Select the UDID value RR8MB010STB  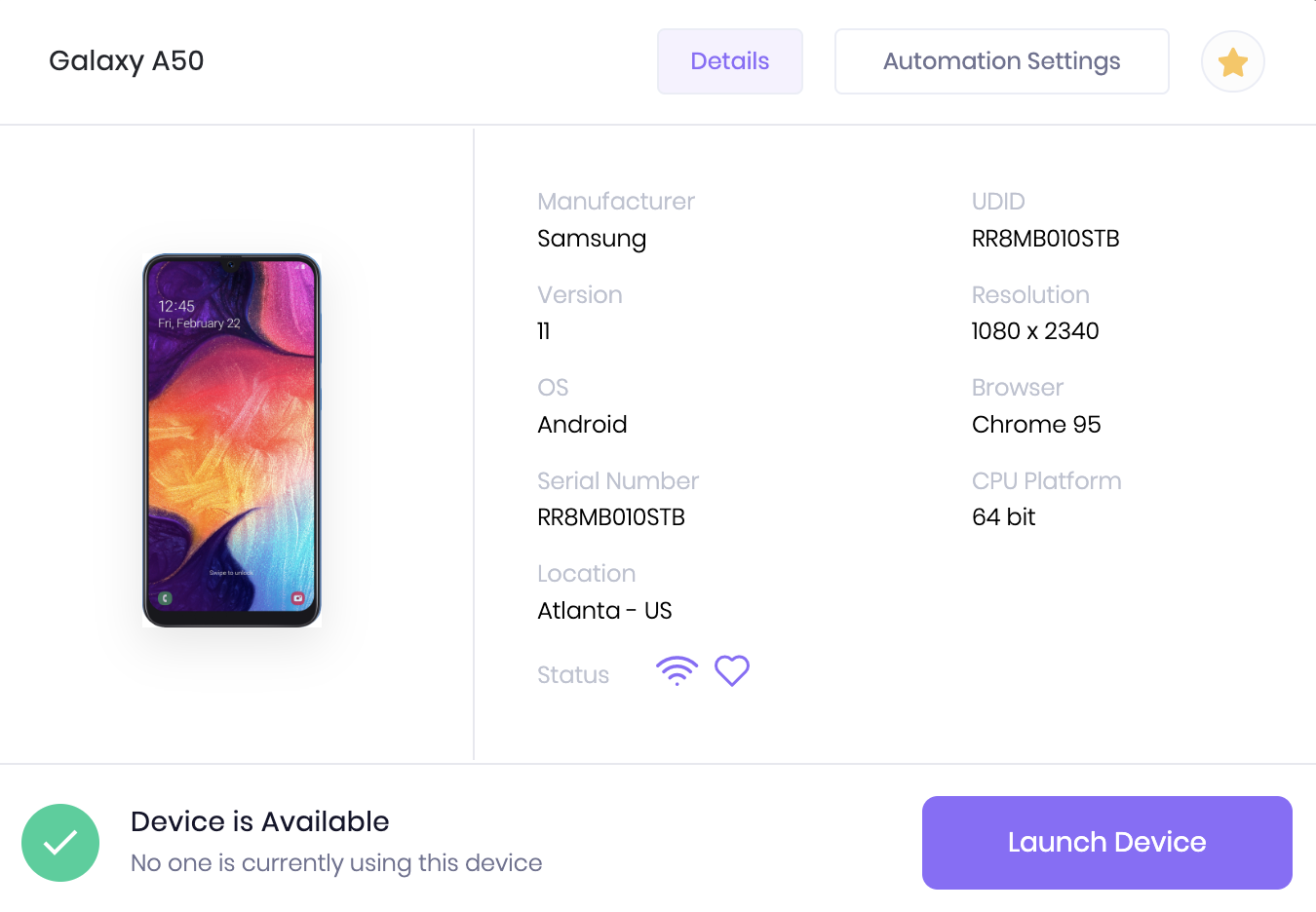coord(1045,239)
